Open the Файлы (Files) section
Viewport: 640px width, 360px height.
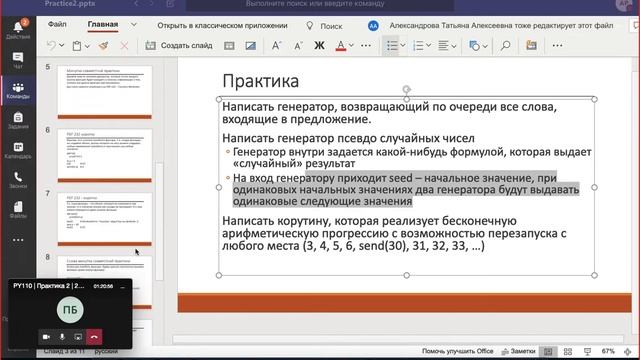(x=18, y=210)
